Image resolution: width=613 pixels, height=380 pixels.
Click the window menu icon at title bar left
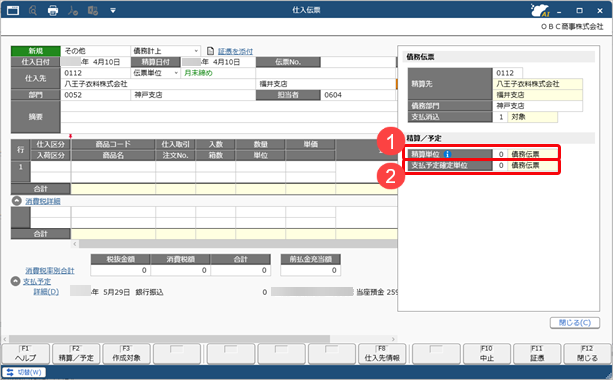[13, 10]
